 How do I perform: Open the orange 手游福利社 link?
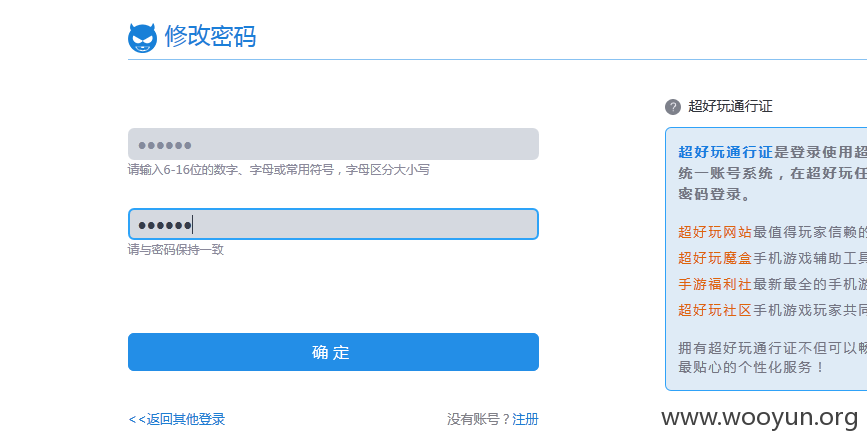click(x=715, y=284)
